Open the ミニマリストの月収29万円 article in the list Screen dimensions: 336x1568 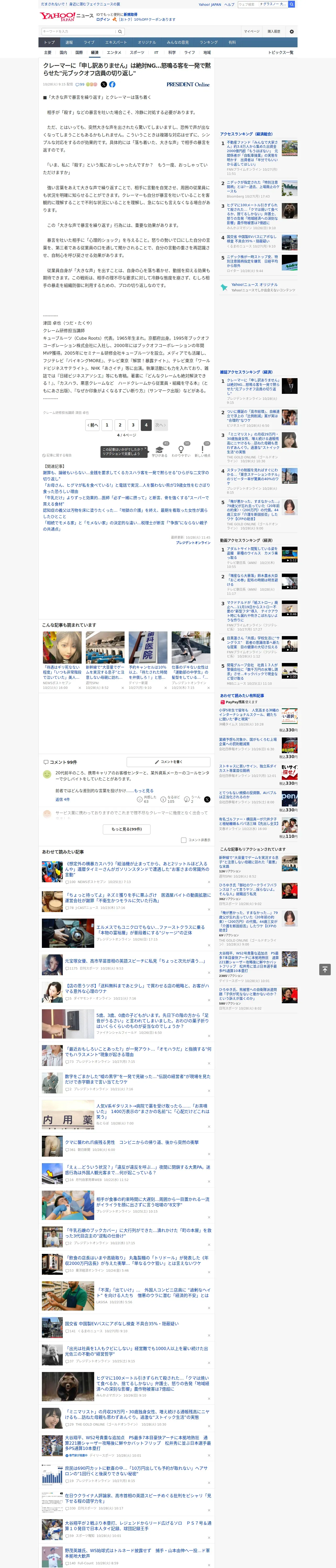[137, 1414]
